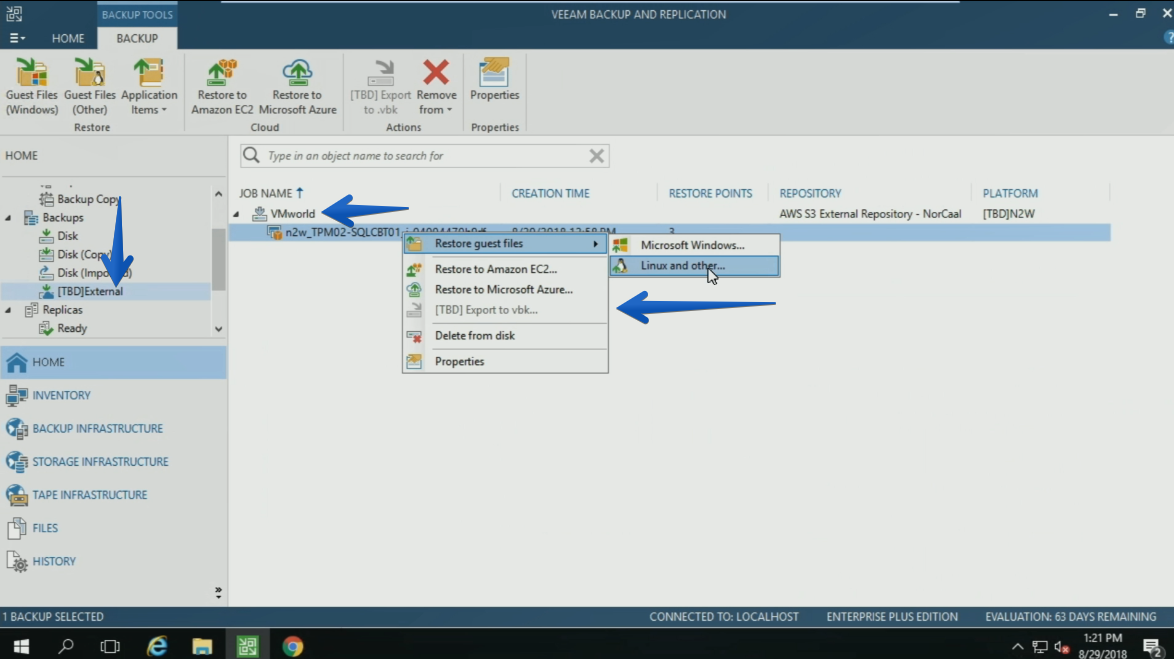
Task: Open Application Items dropdown
Action: (148, 86)
